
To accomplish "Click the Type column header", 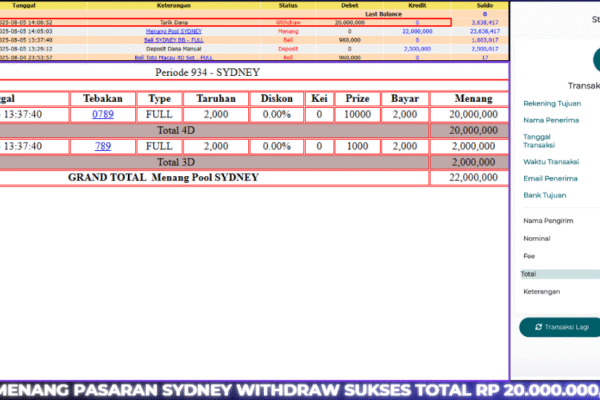I will [x=160, y=99].
